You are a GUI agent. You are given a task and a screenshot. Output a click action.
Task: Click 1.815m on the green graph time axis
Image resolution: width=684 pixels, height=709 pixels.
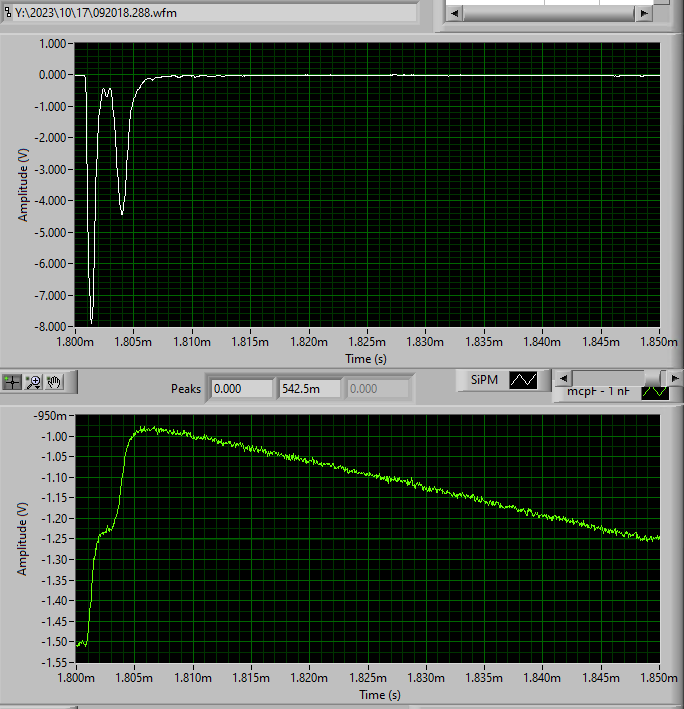pyautogui.click(x=251, y=678)
